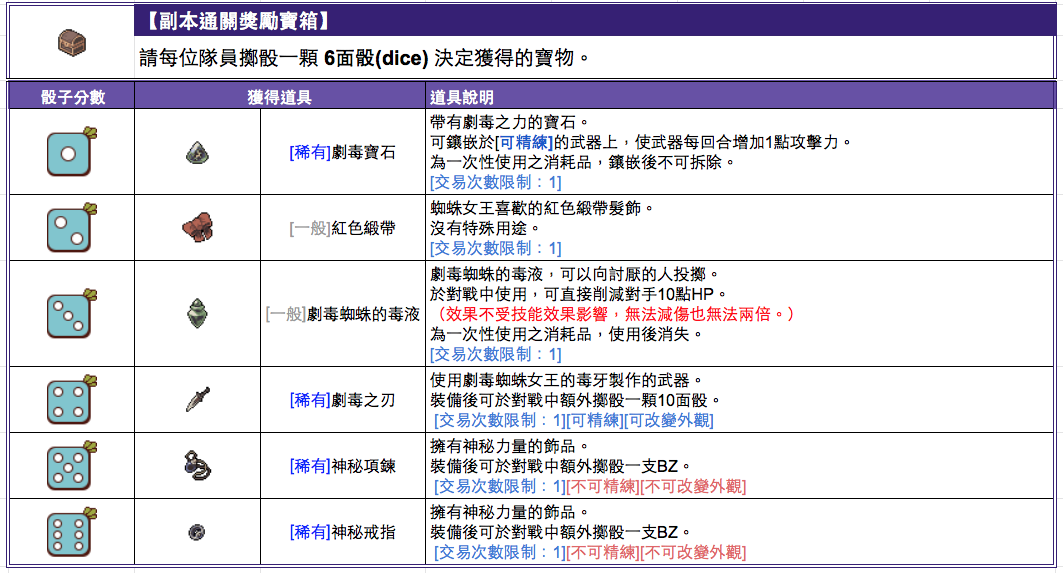The image size is (1063, 573).
Task: Click the spider venom bottle icon
Action: [x=197, y=313]
